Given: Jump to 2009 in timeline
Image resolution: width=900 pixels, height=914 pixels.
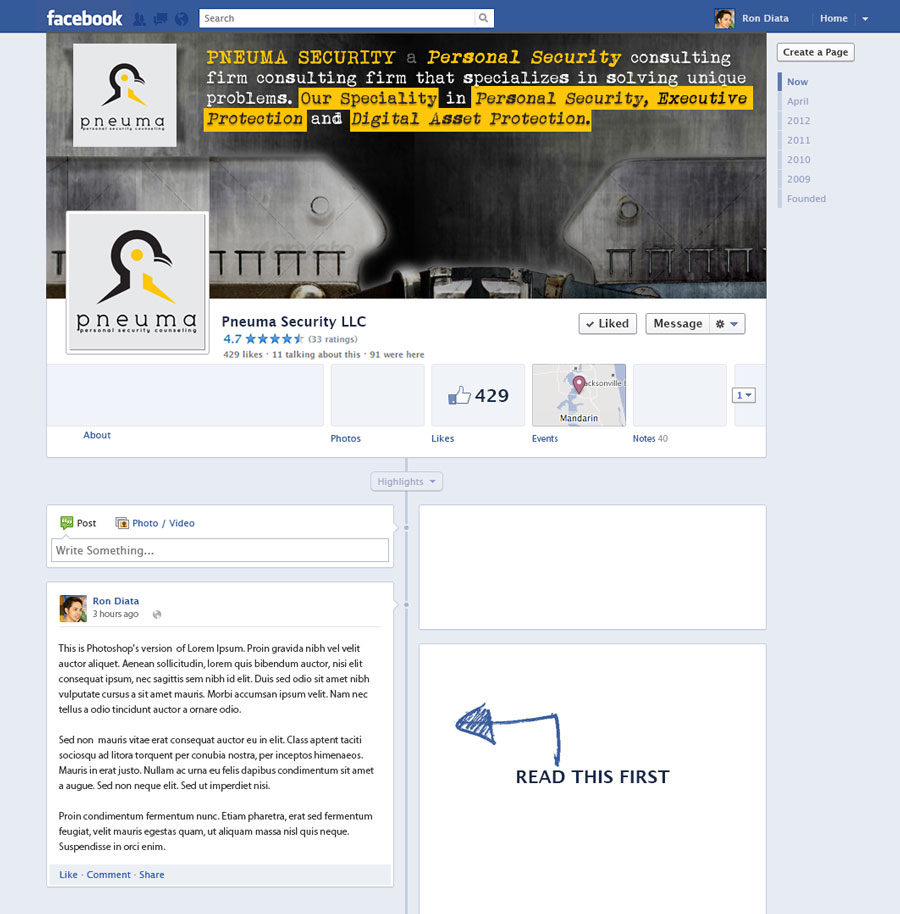Looking at the screenshot, I should tap(798, 180).
